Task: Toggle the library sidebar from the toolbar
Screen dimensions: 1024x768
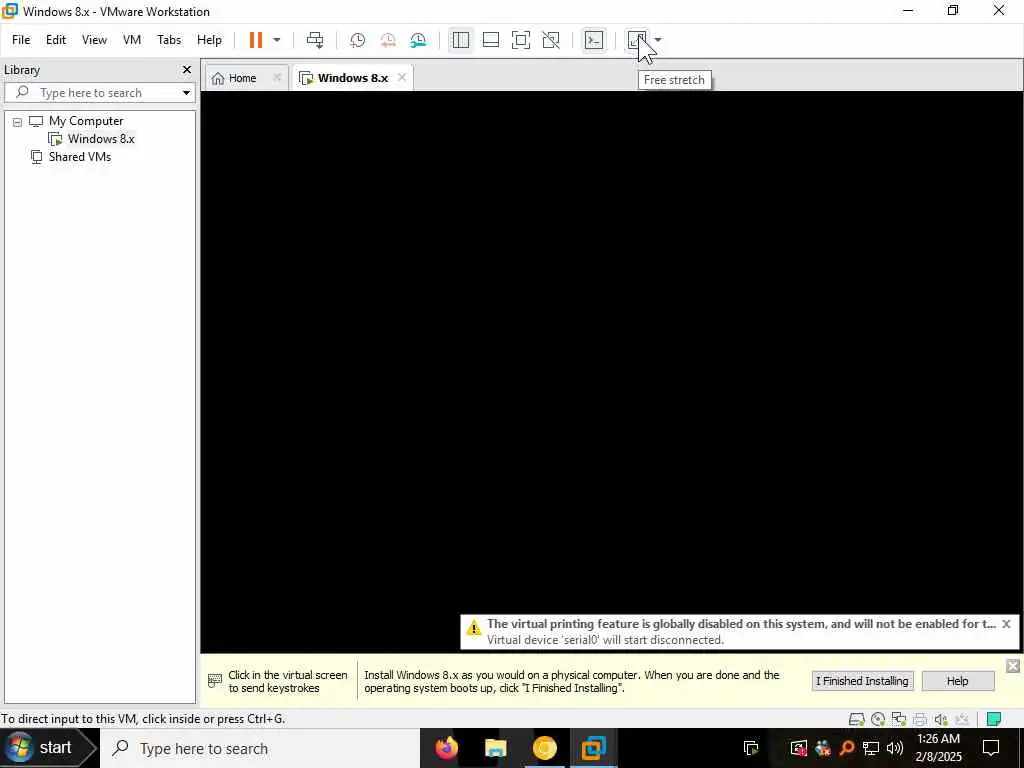Action: point(460,40)
